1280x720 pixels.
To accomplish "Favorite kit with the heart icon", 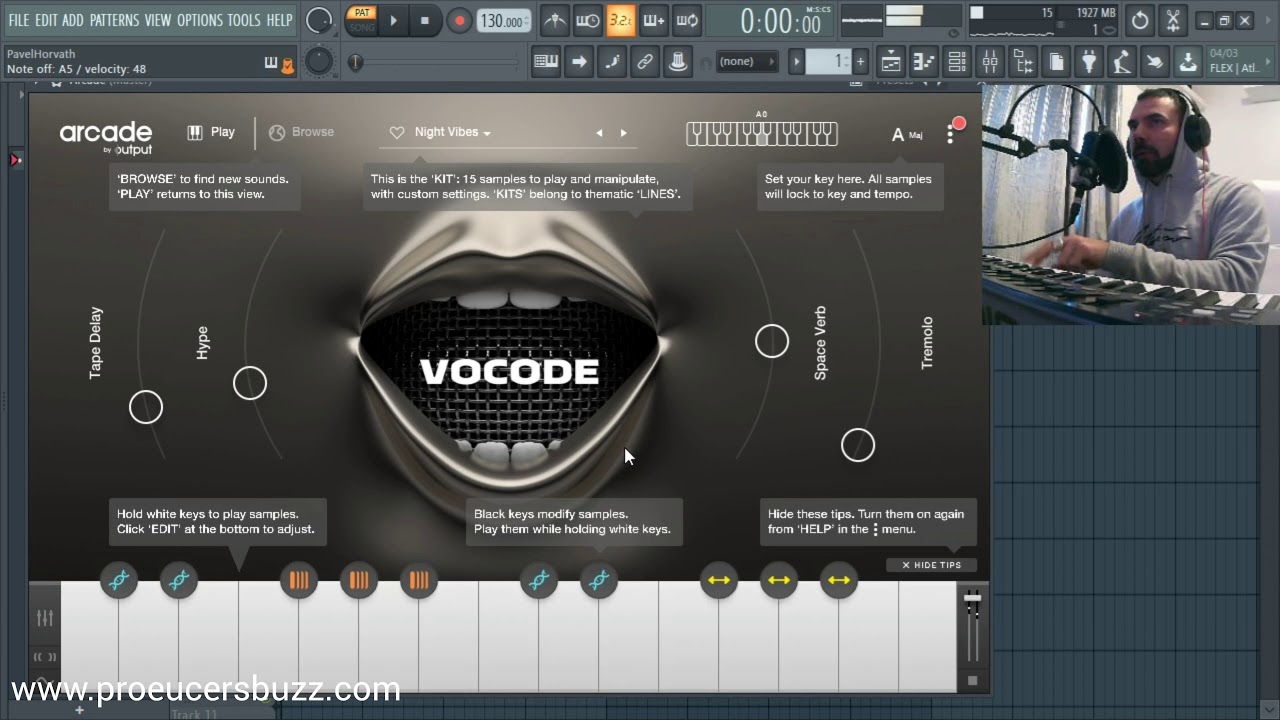I will (x=397, y=132).
